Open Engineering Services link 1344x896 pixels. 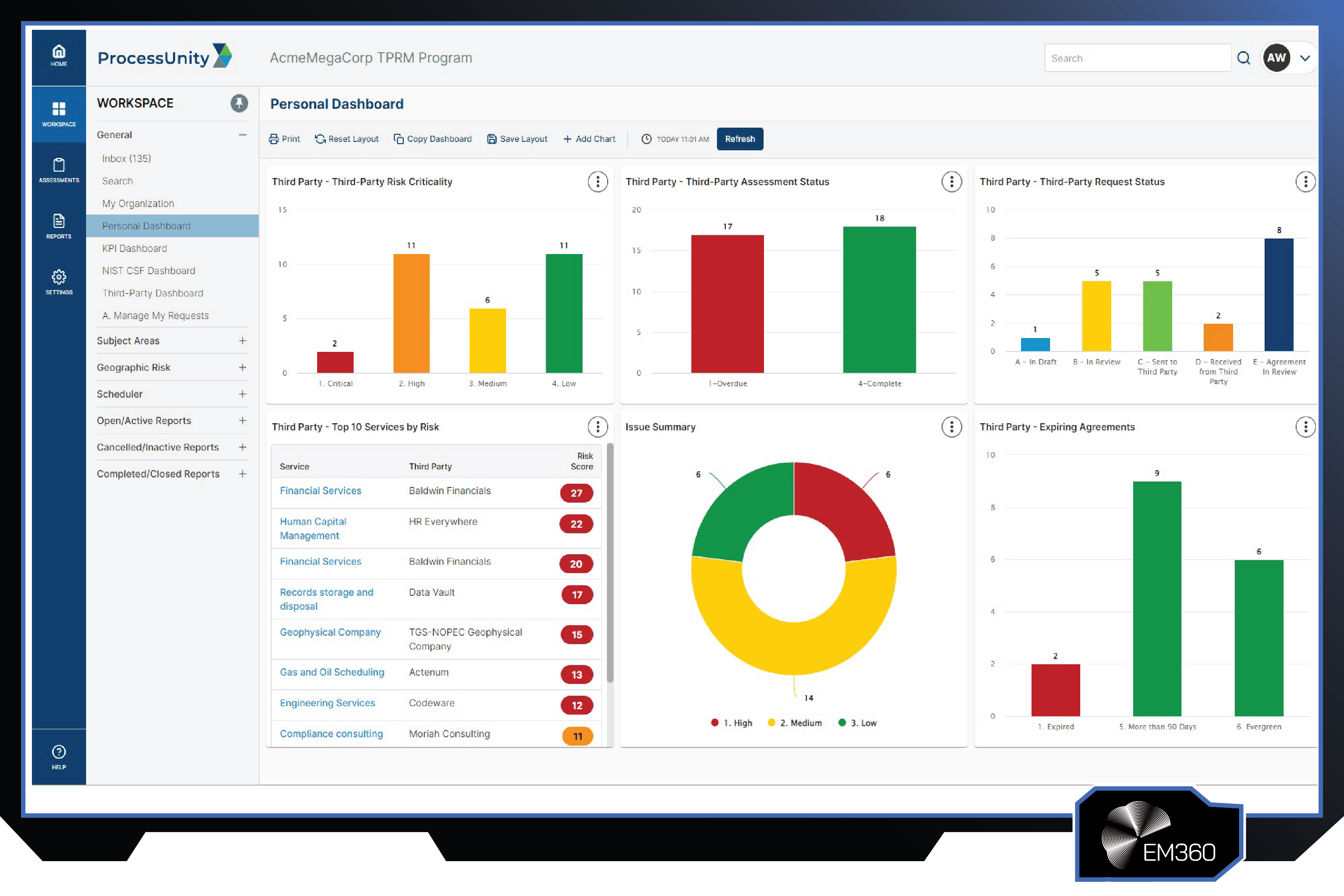(328, 703)
